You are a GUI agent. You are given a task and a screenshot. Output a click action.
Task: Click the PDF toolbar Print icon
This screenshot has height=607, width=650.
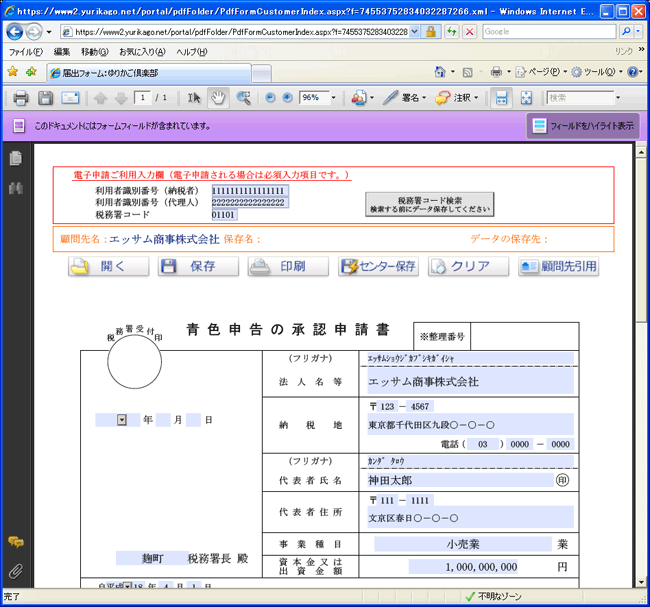coord(21,98)
